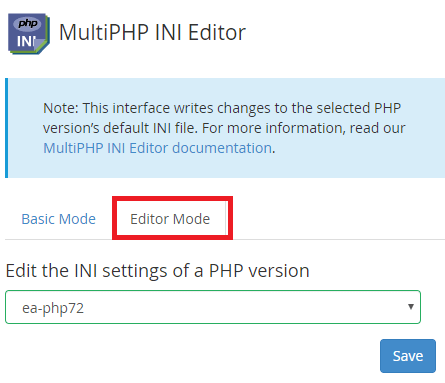445x383 pixels.
Task: Click the folded corner of the INI icon
Action: click(40, 45)
